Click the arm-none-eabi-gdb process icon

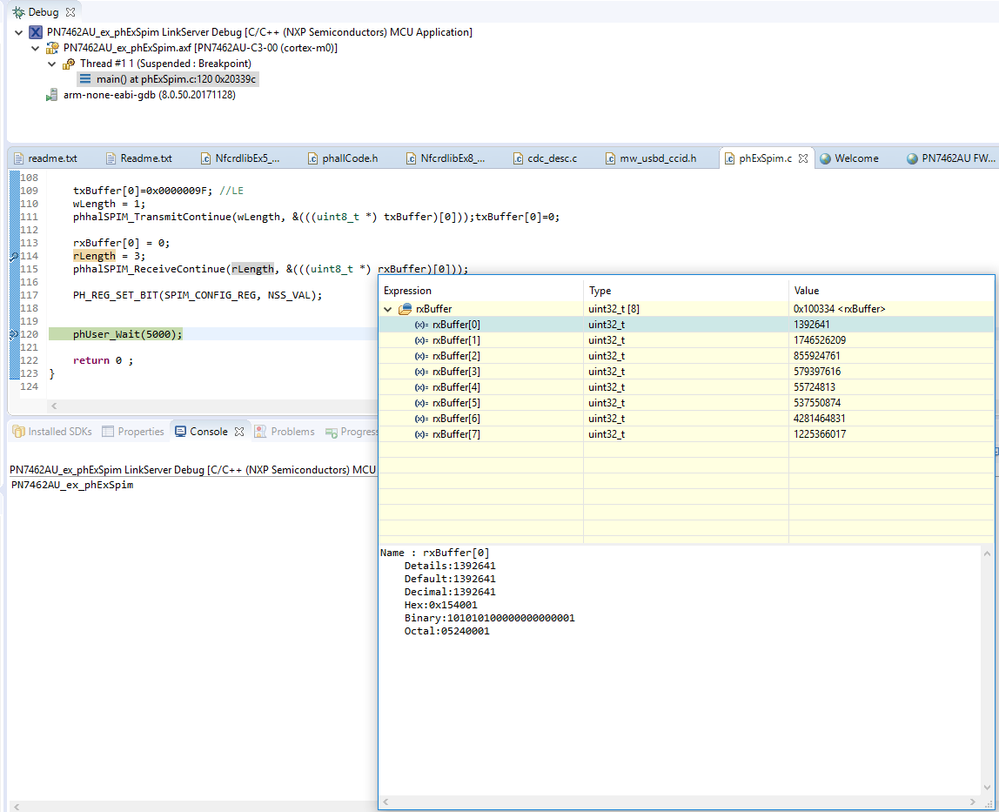(51, 95)
